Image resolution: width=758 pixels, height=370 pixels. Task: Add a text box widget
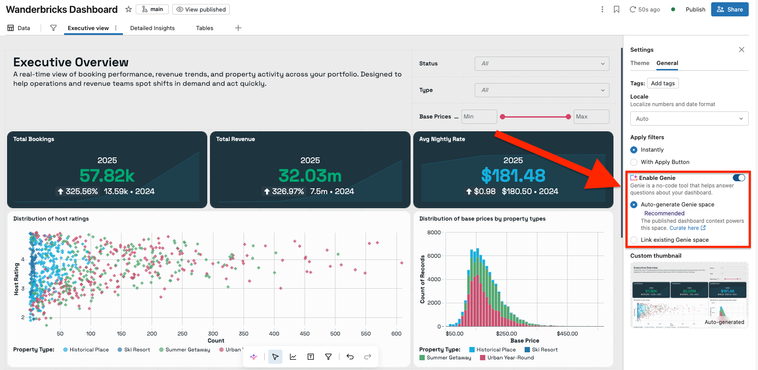coord(310,357)
